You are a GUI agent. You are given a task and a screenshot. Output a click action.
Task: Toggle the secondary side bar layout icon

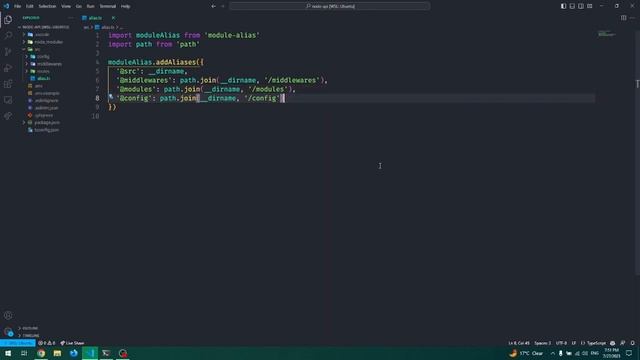pyautogui.click(x=581, y=6)
